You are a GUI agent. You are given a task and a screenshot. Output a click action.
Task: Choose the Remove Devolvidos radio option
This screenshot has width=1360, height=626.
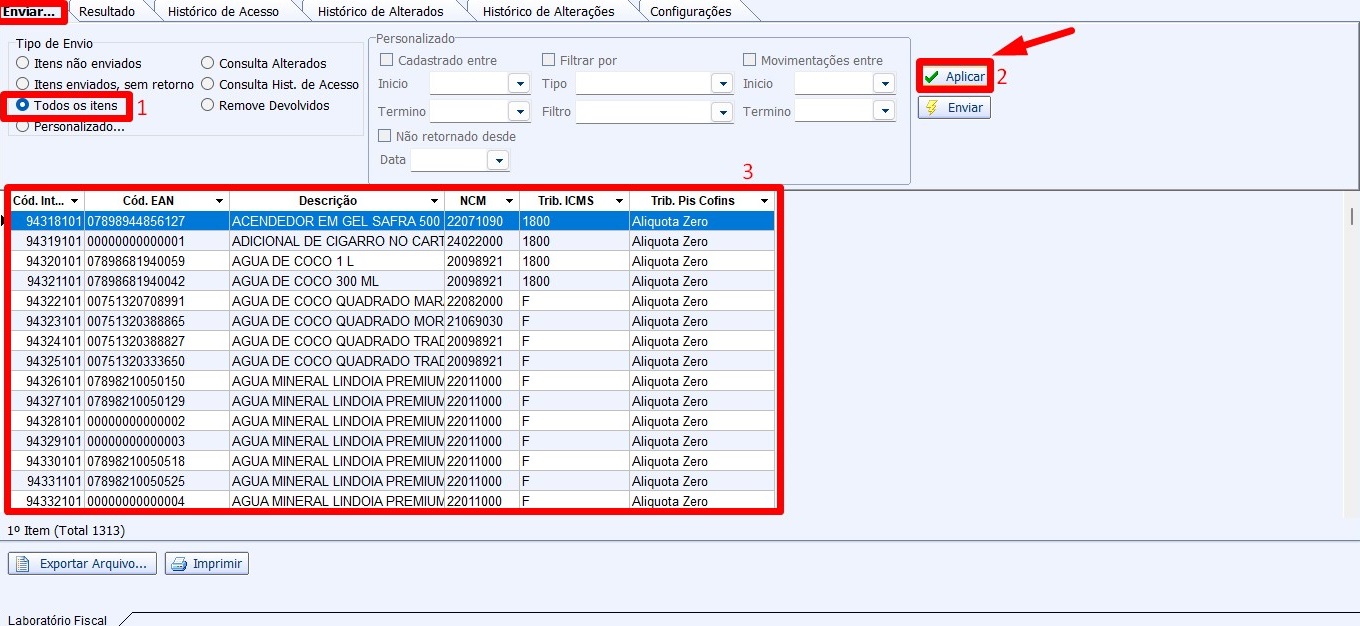[x=208, y=105]
